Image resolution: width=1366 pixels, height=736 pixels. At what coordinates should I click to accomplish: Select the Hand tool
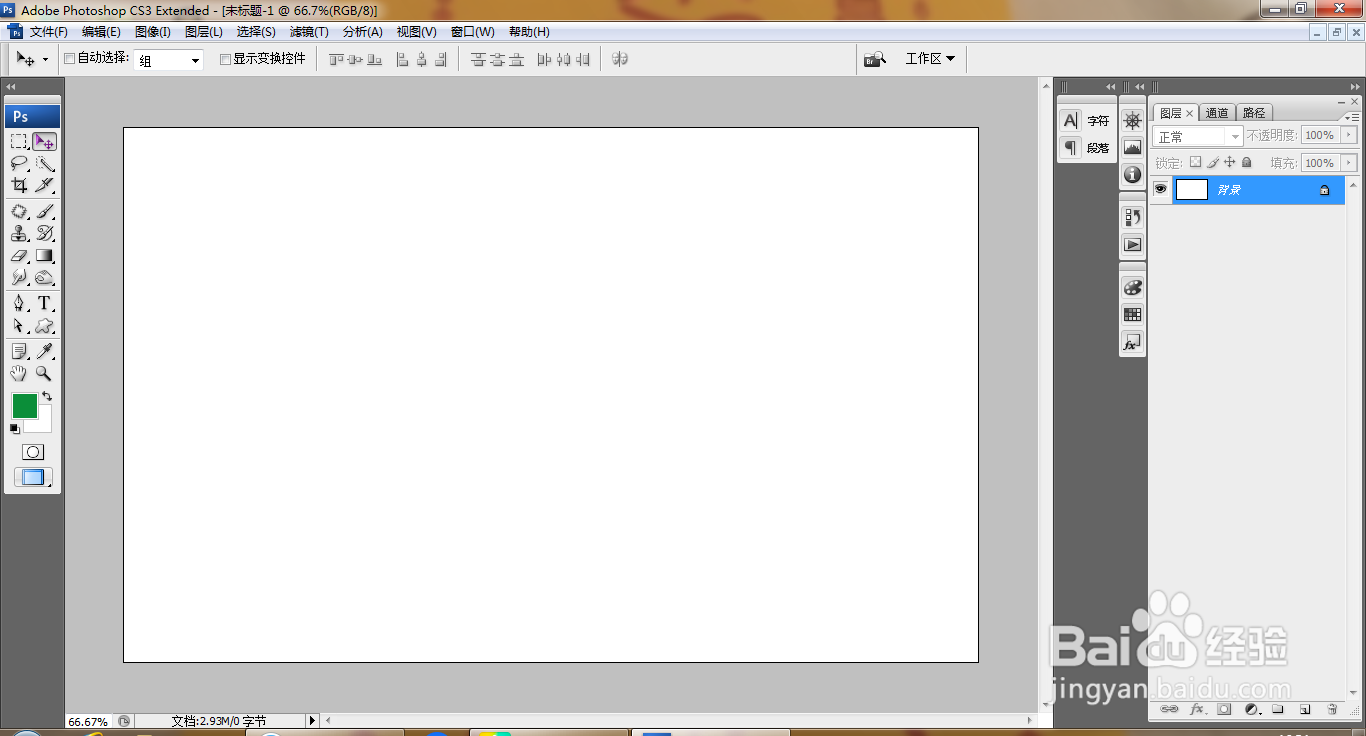[19, 373]
